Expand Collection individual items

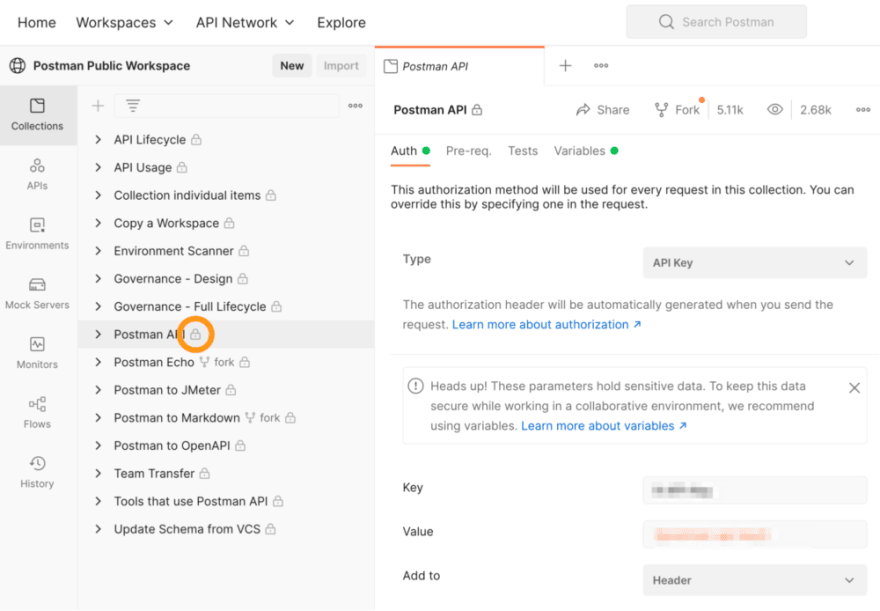pos(98,195)
